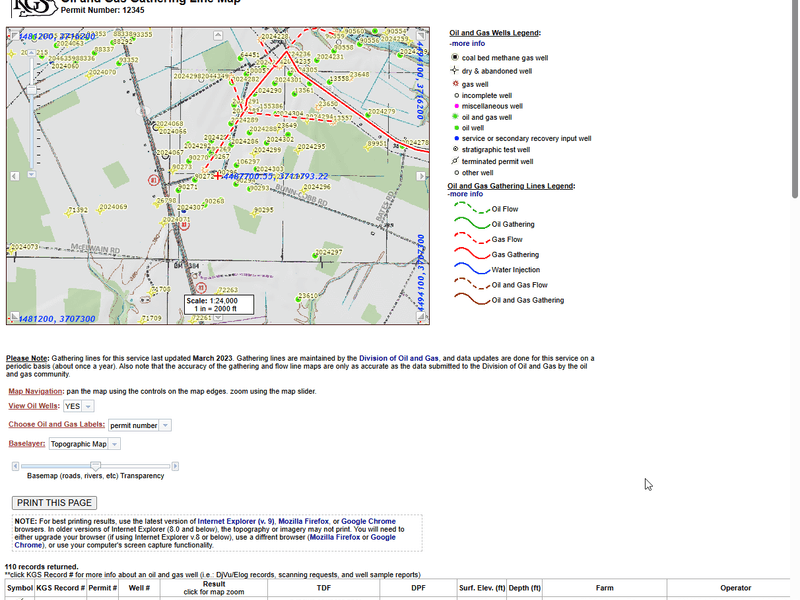
Task: Click the KGS Record # column header
Action: tap(60, 588)
